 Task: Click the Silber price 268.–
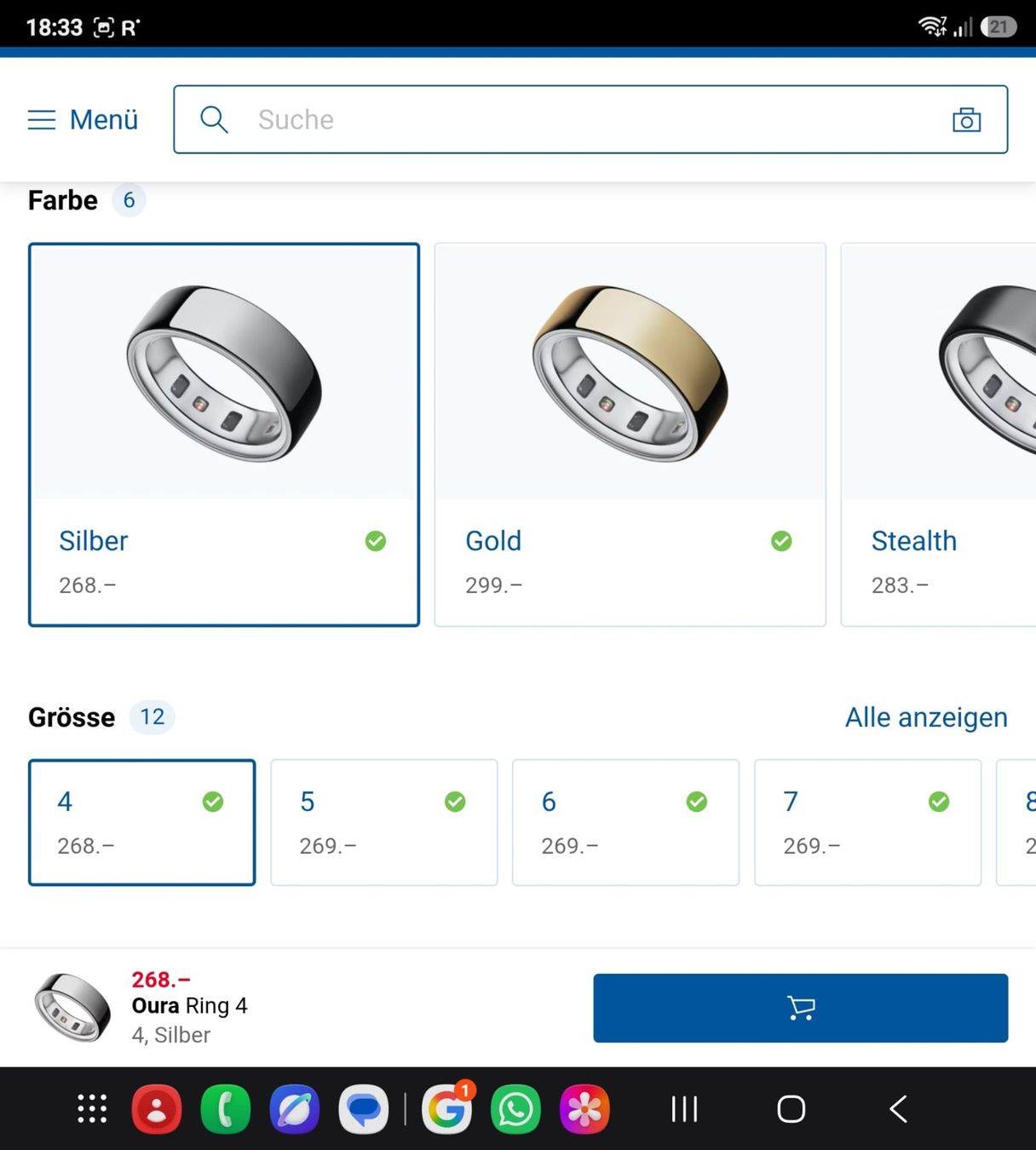click(x=87, y=585)
